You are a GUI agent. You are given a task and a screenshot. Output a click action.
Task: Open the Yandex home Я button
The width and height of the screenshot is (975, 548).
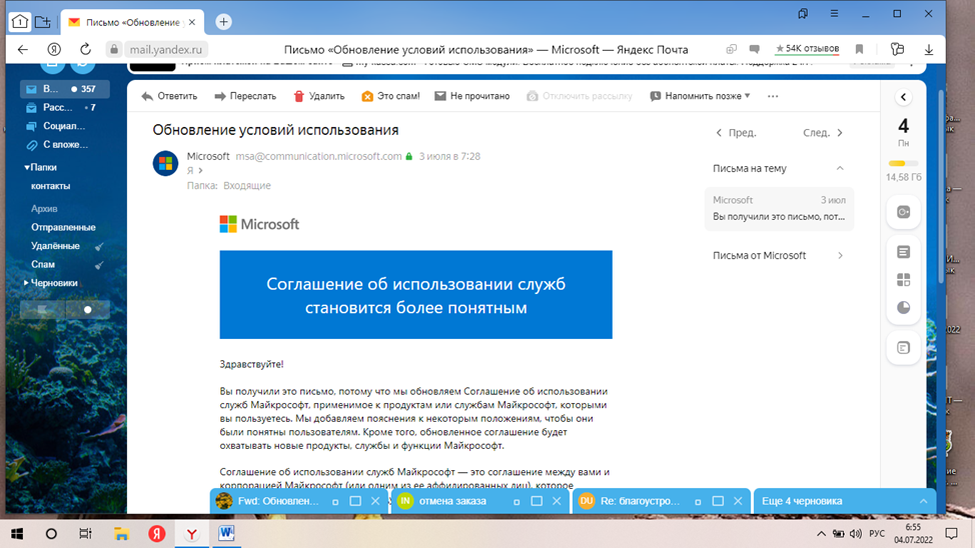pyautogui.click(x=54, y=49)
